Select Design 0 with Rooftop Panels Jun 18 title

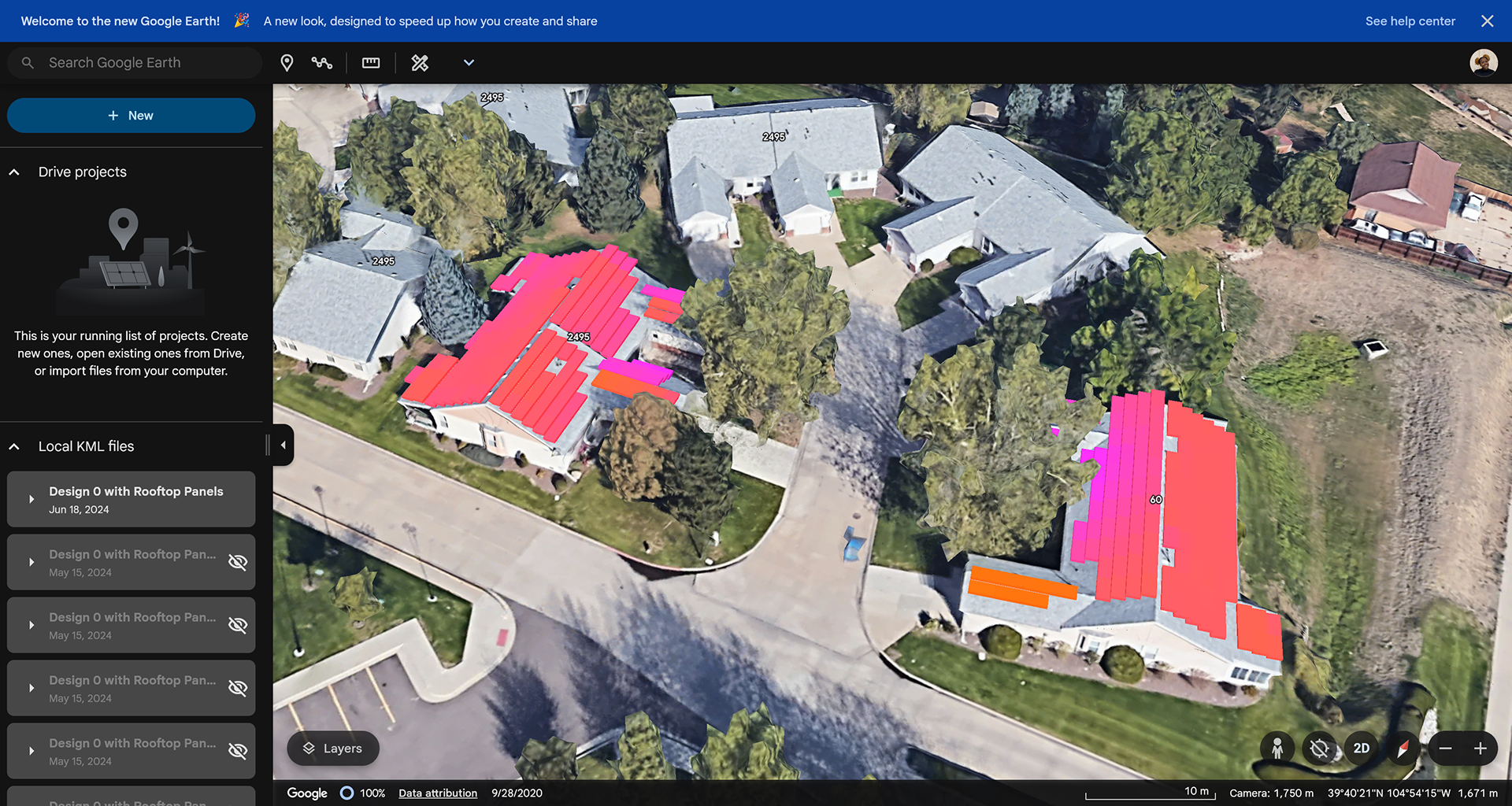point(136,491)
